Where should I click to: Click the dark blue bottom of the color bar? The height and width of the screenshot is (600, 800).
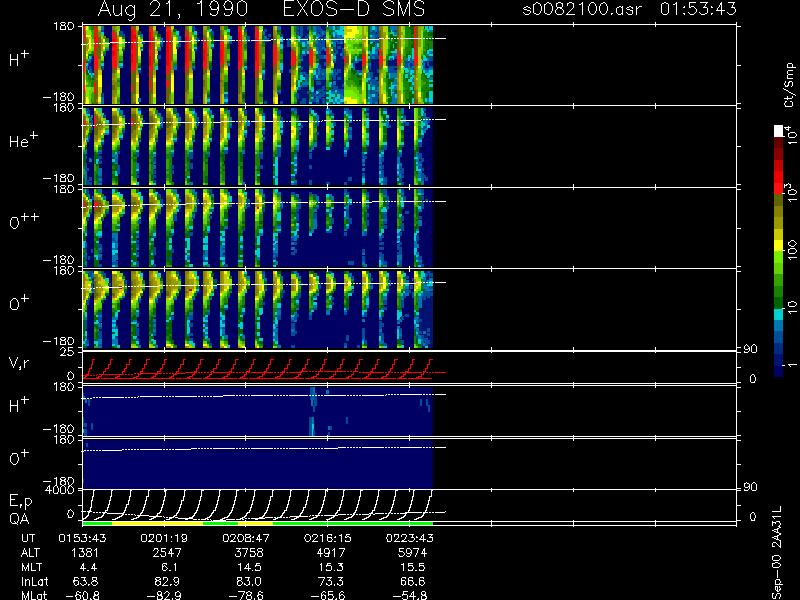pyautogui.click(x=779, y=369)
